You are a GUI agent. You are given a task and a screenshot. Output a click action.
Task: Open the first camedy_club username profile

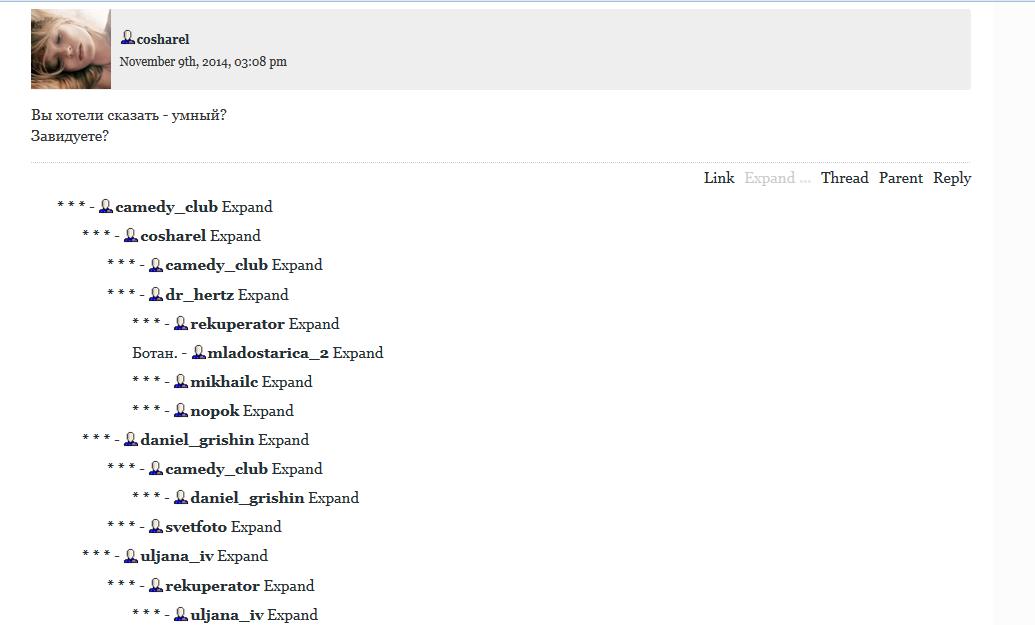click(166, 207)
